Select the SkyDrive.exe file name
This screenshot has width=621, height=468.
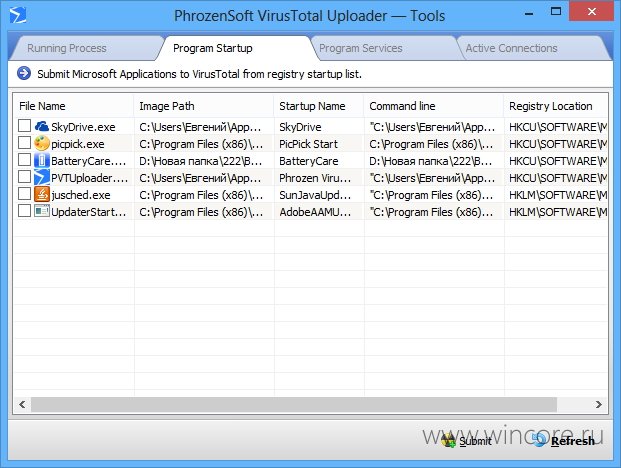pos(83,127)
